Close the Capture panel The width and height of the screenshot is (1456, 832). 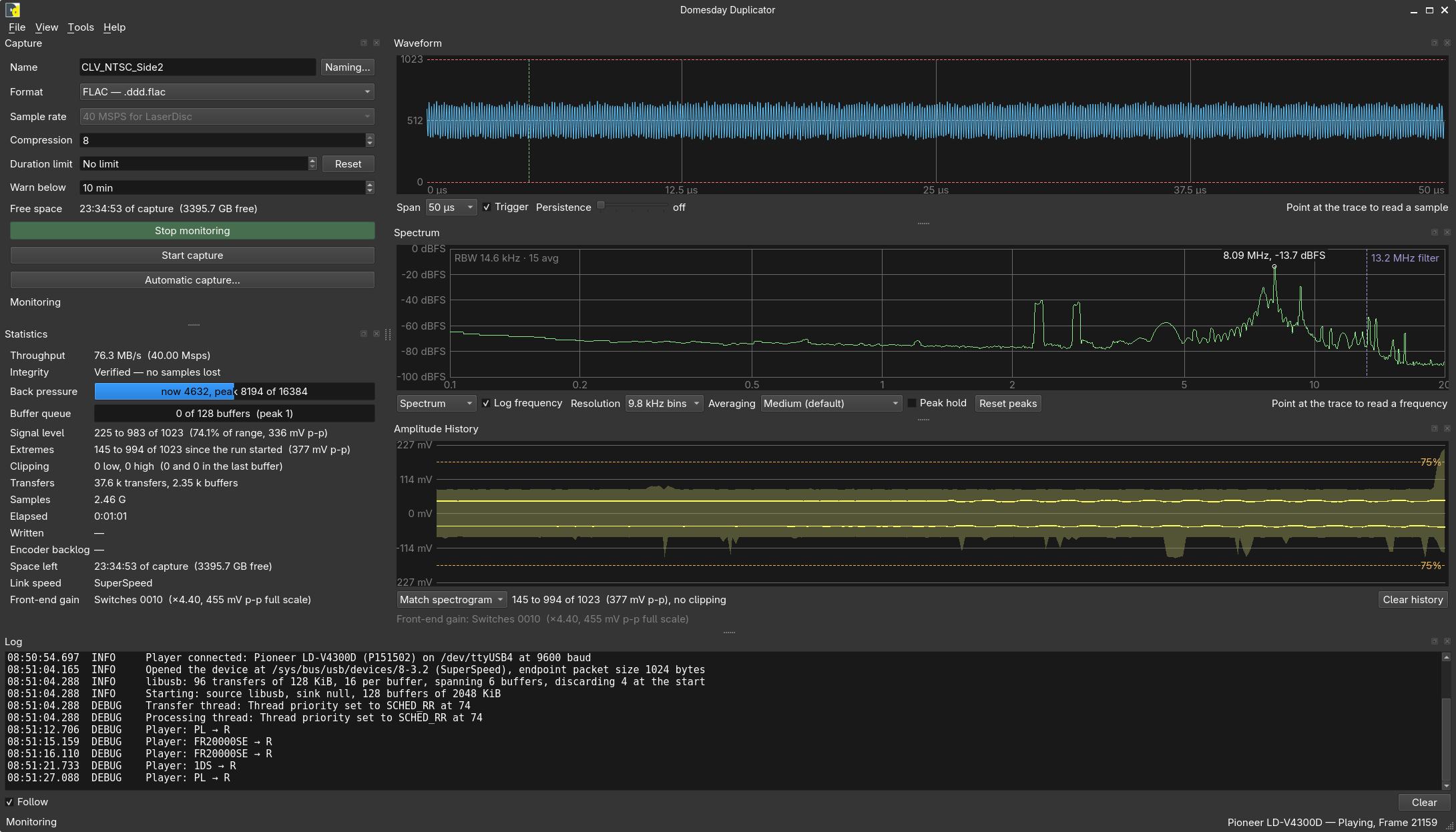click(x=377, y=43)
